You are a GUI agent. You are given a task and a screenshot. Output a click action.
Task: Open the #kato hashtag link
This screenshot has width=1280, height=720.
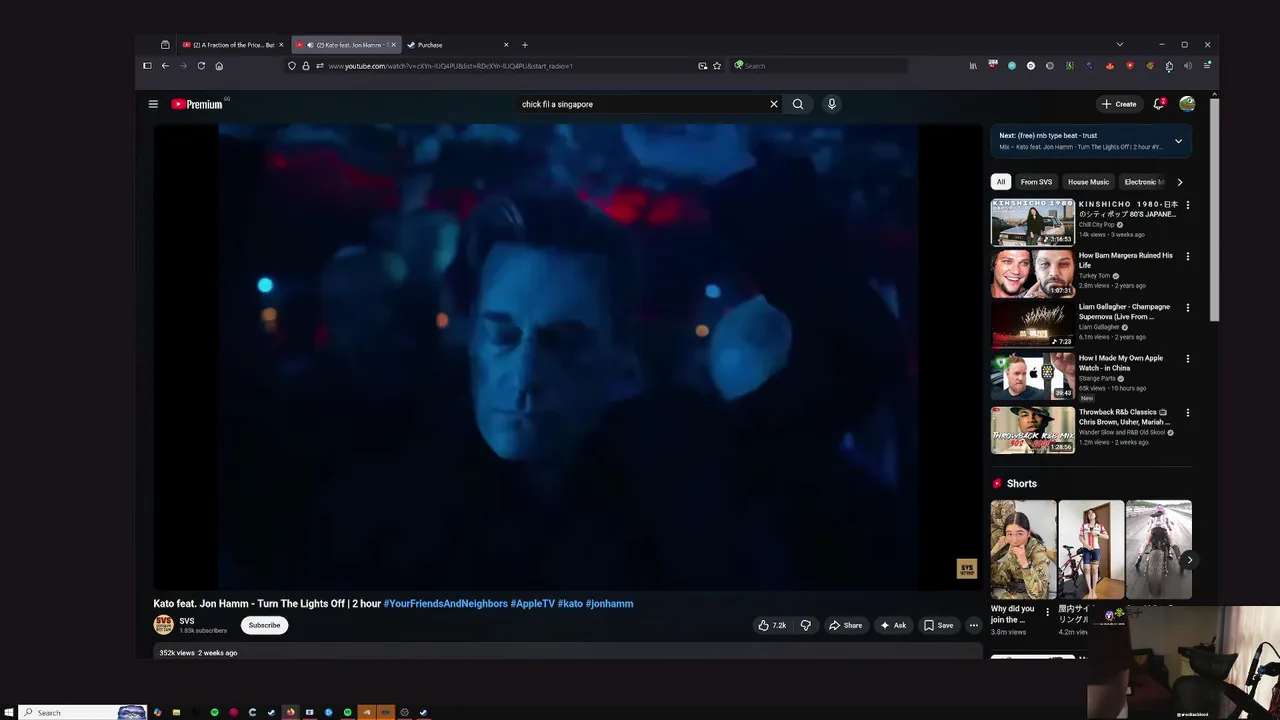point(570,604)
